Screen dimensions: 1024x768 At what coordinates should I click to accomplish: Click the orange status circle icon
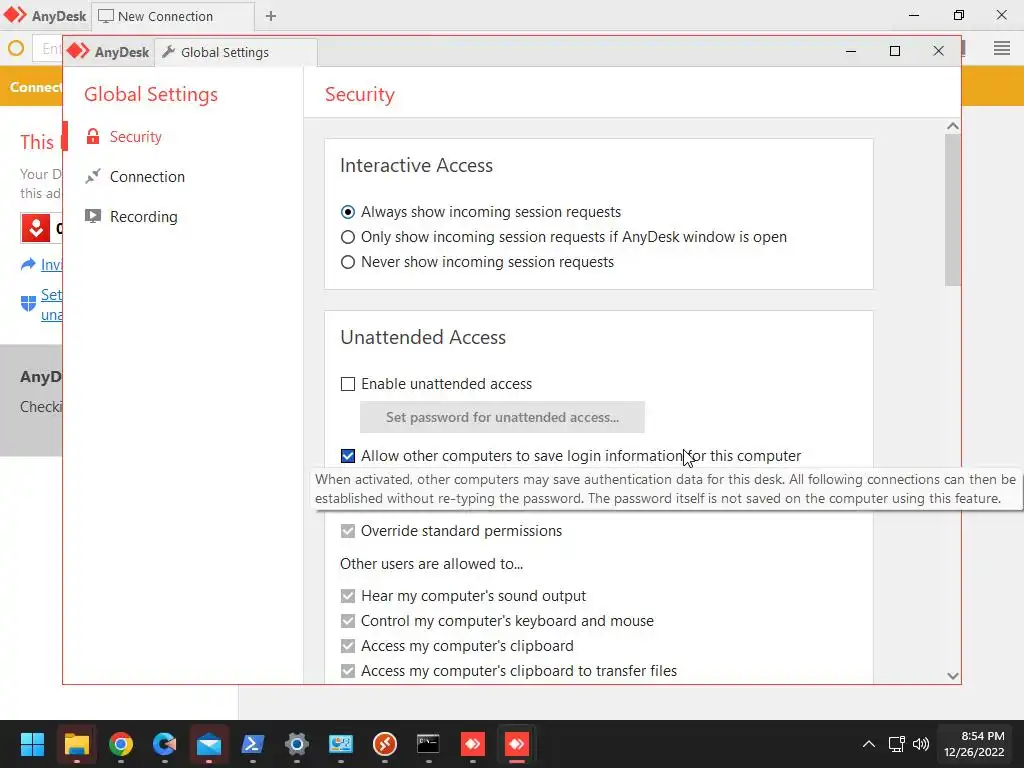(16, 48)
